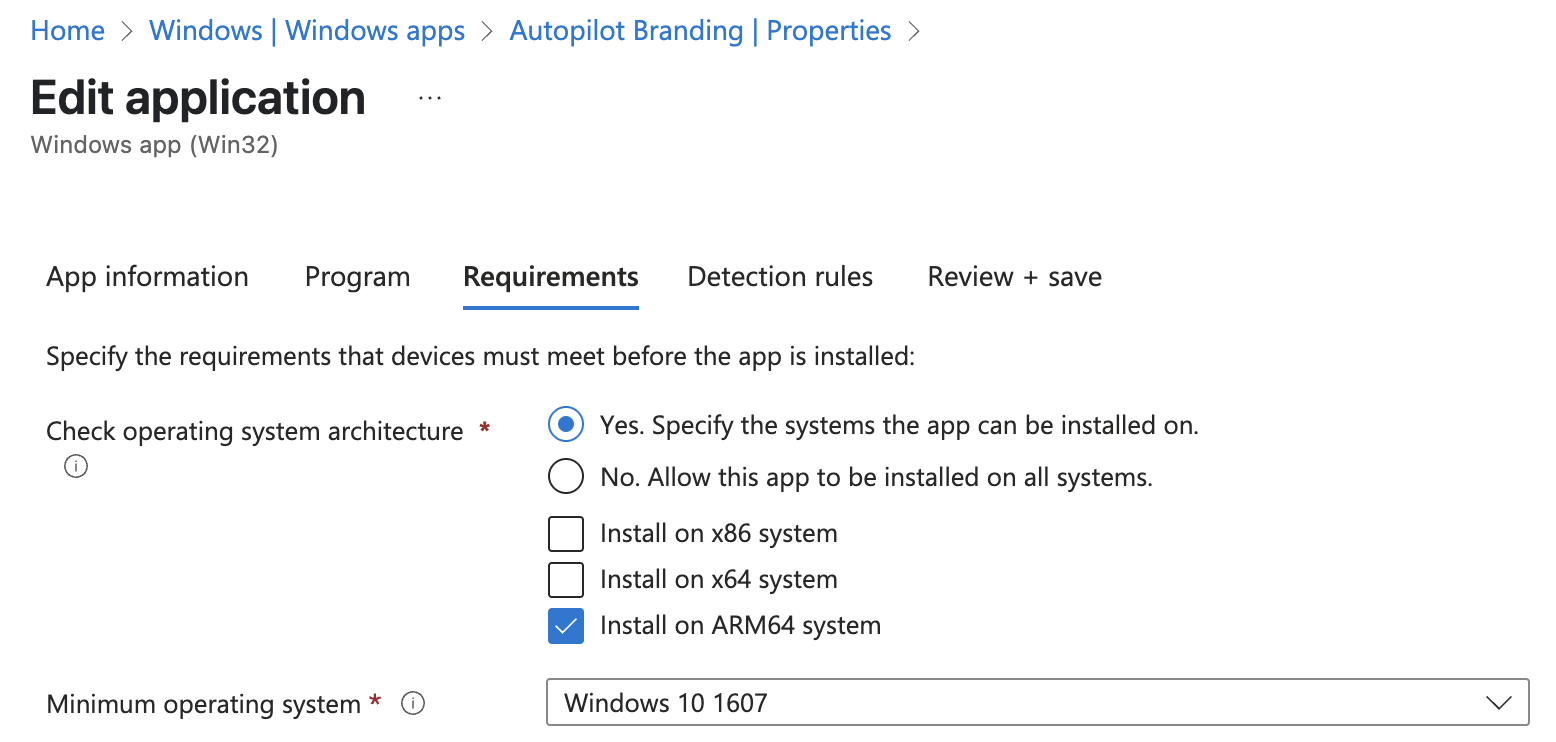The height and width of the screenshot is (742, 1556).
Task: Check the Install on x64 system box
Action: pyautogui.click(x=566, y=580)
